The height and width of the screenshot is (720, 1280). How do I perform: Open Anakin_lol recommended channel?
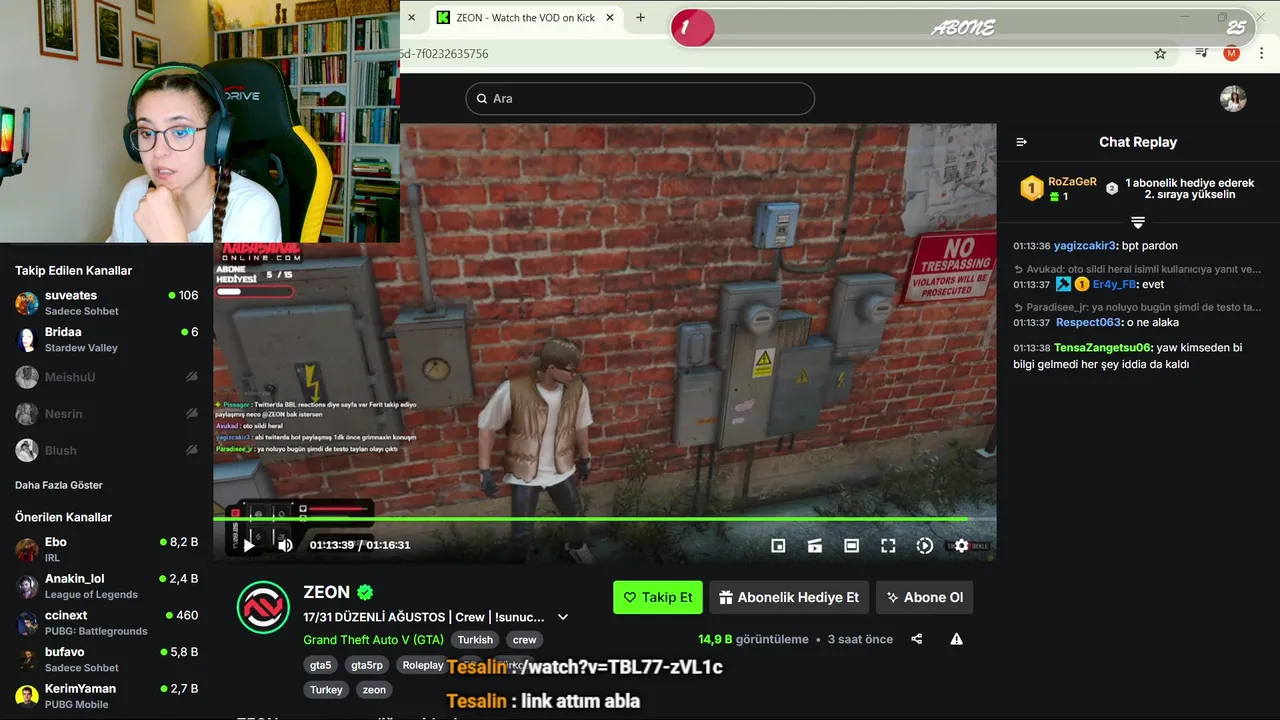coord(106,586)
